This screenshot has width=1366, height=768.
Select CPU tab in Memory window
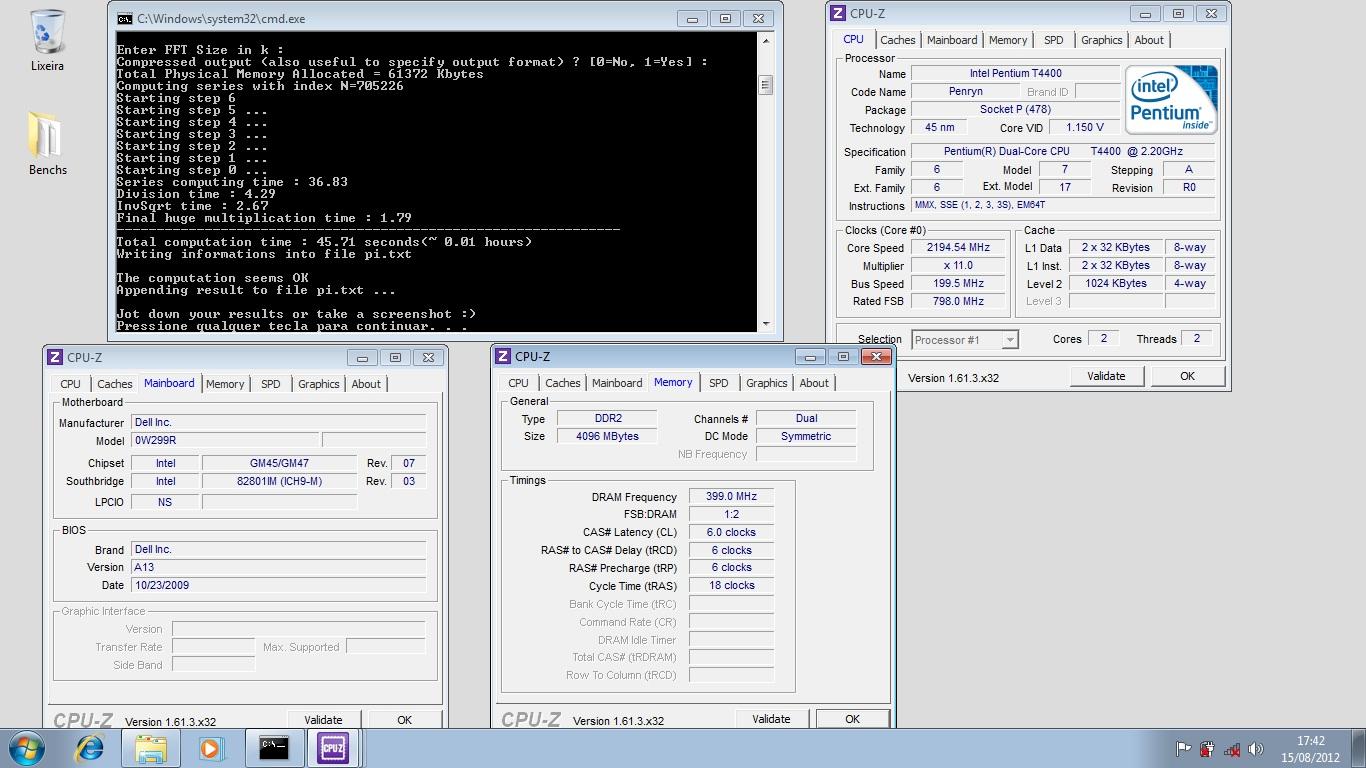pyautogui.click(x=518, y=383)
